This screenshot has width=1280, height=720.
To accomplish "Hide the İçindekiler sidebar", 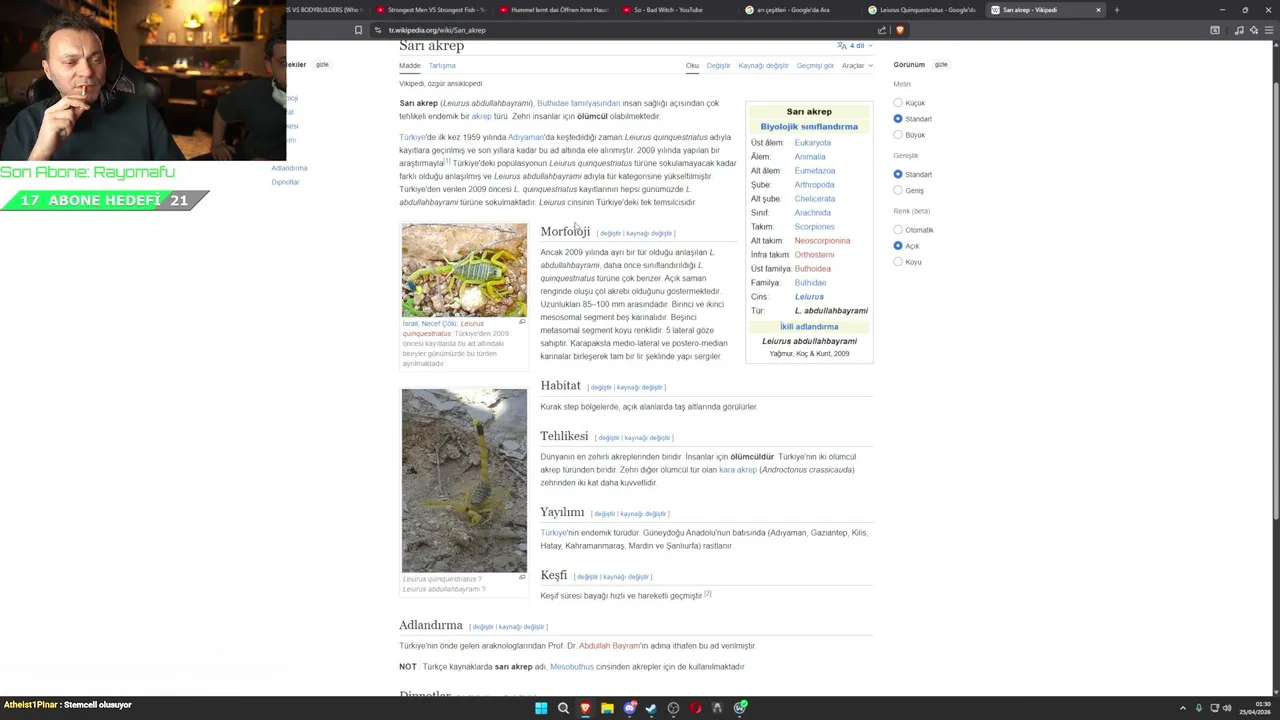I will [322, 65].
